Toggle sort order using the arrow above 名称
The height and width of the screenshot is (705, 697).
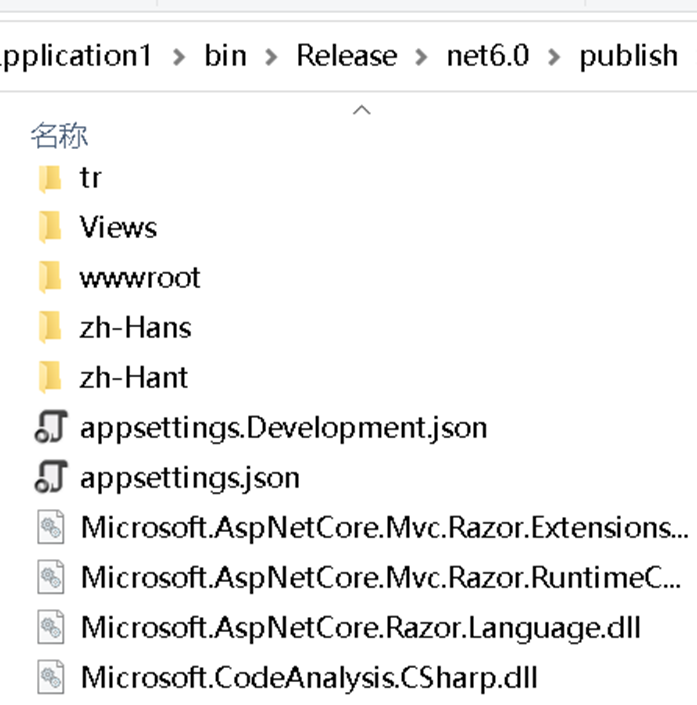(362, 110)
